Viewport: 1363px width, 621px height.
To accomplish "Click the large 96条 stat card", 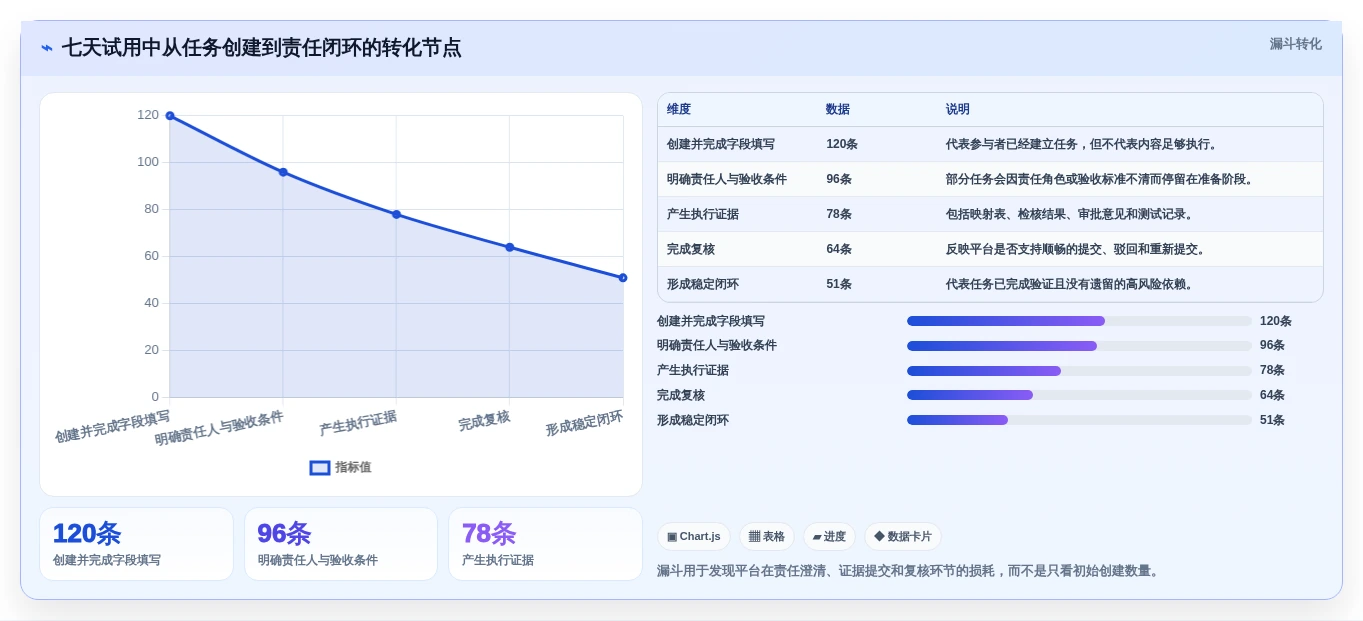I will click(341, 544).
